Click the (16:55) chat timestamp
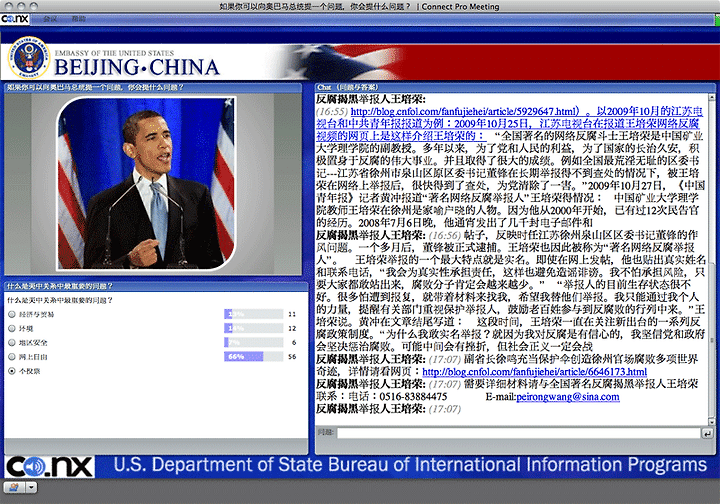This screenshot has width=720, height=504. pyautogui.click(x=332, y=111)
